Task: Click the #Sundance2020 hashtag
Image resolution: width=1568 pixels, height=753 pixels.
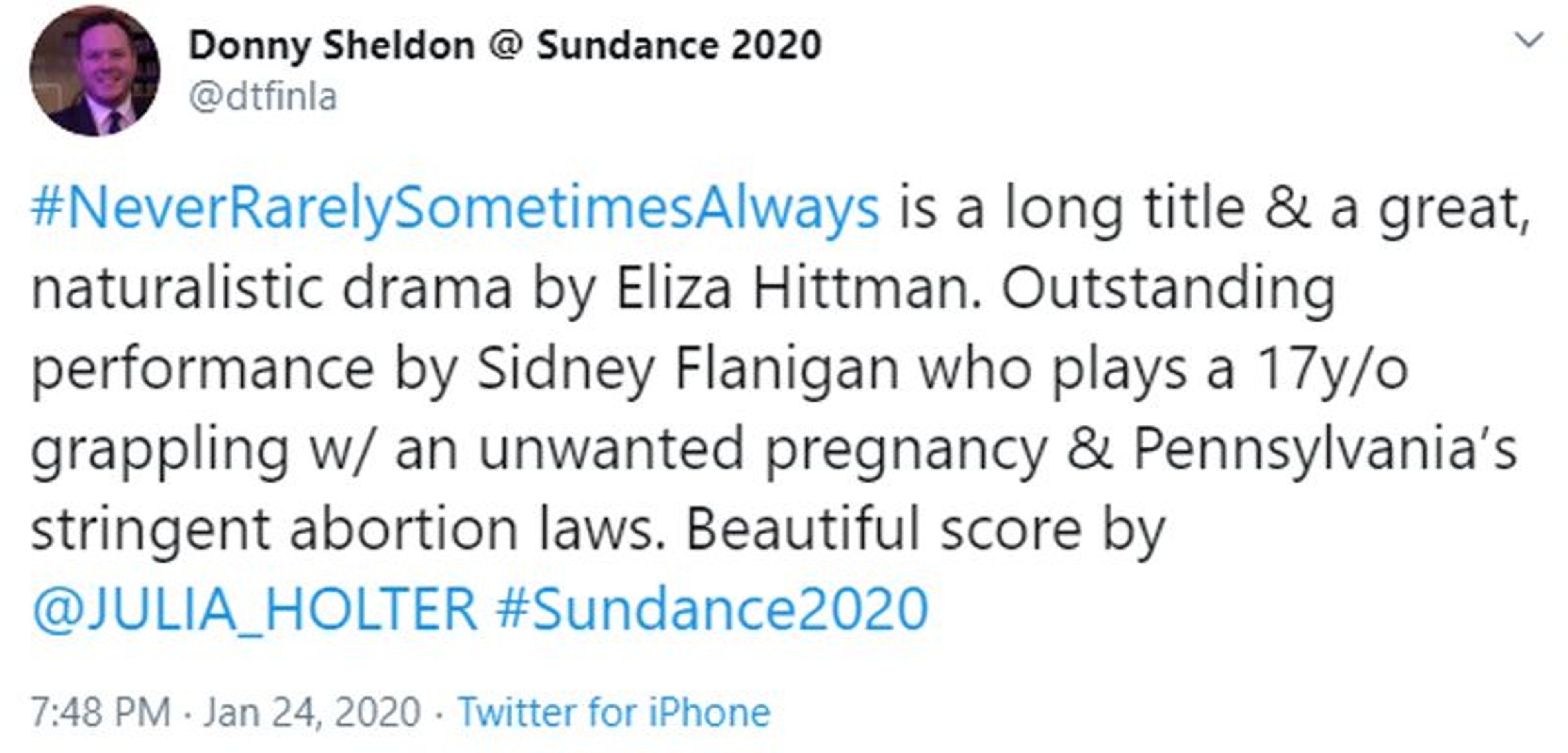Action: pos(712,608)
